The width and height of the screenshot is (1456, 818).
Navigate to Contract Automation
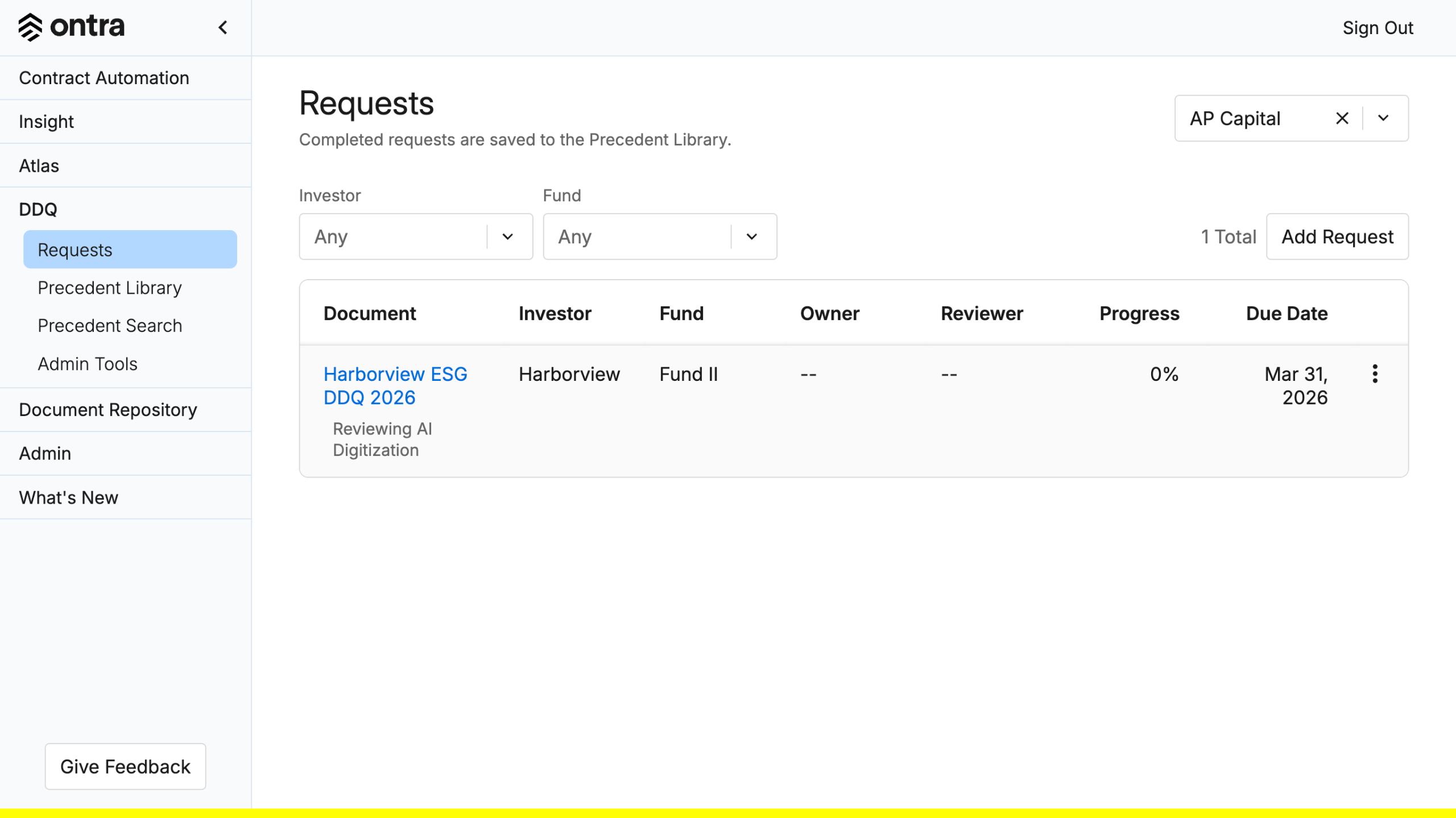104,78
